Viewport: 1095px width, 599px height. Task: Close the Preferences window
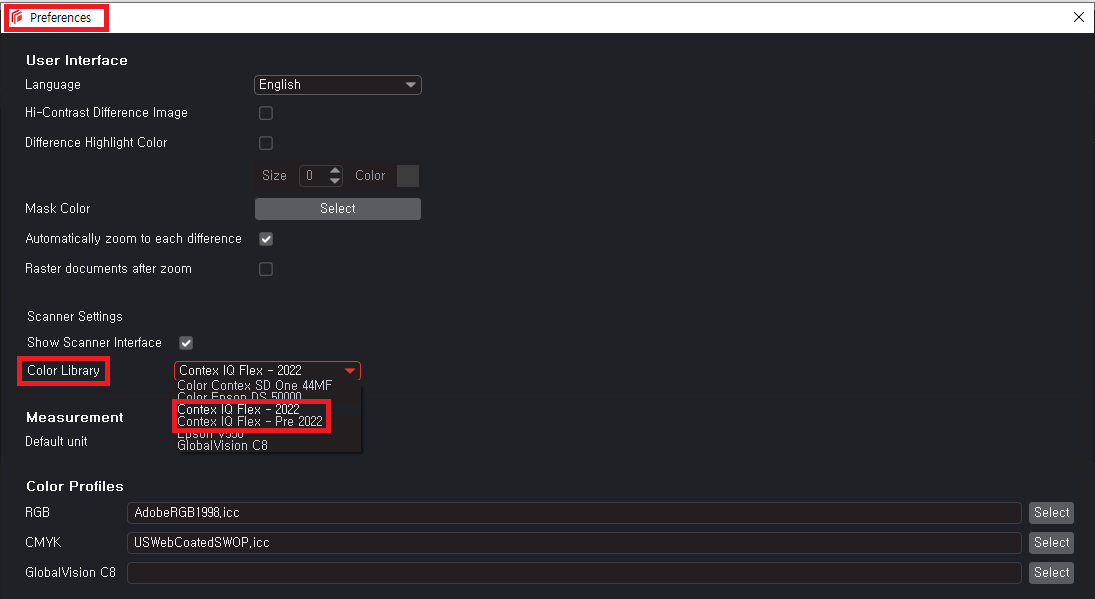(x=1078, y=17)
